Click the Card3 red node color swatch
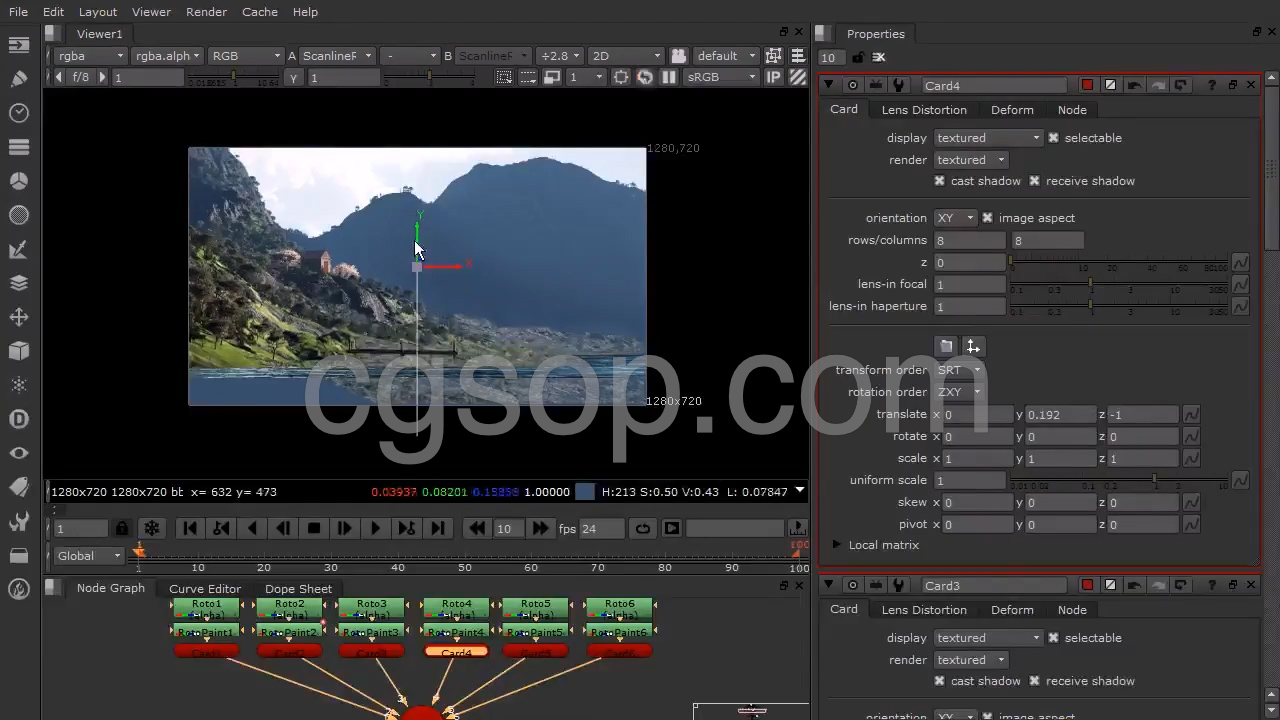 pos(1088,585)
